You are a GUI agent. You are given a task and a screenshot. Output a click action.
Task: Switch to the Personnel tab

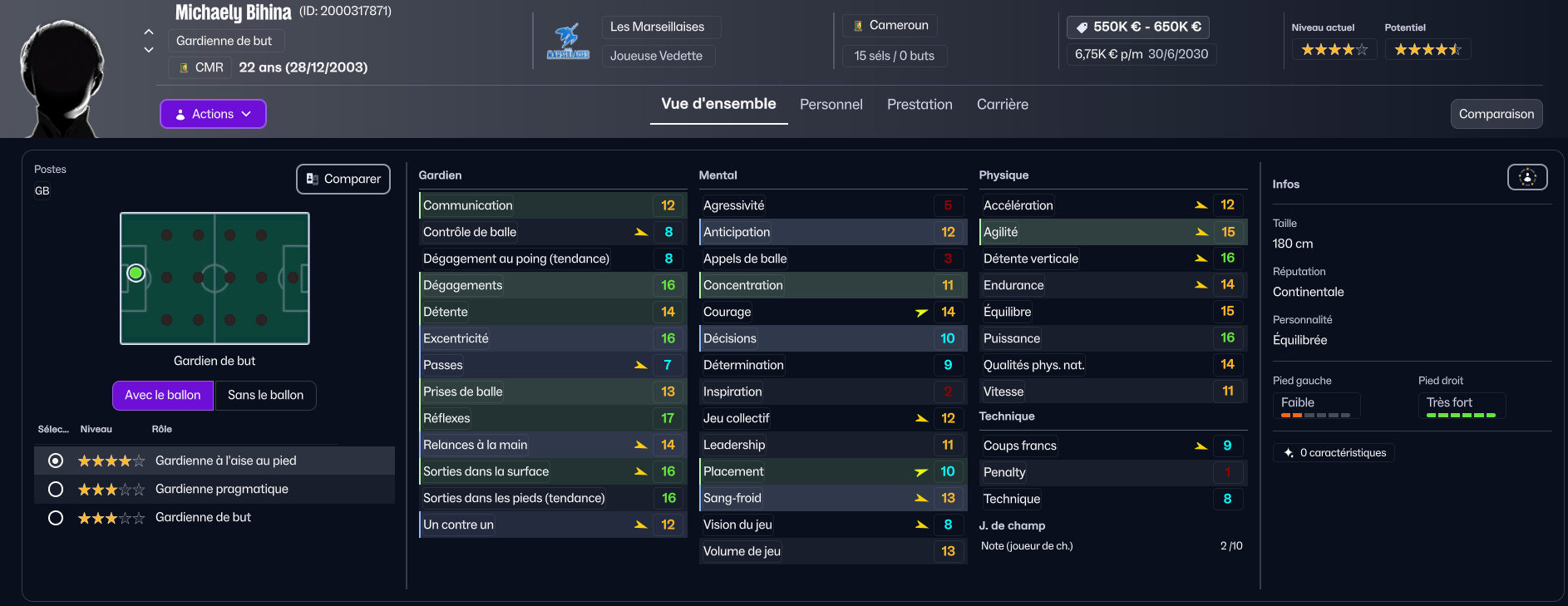[x=831, y=105]
